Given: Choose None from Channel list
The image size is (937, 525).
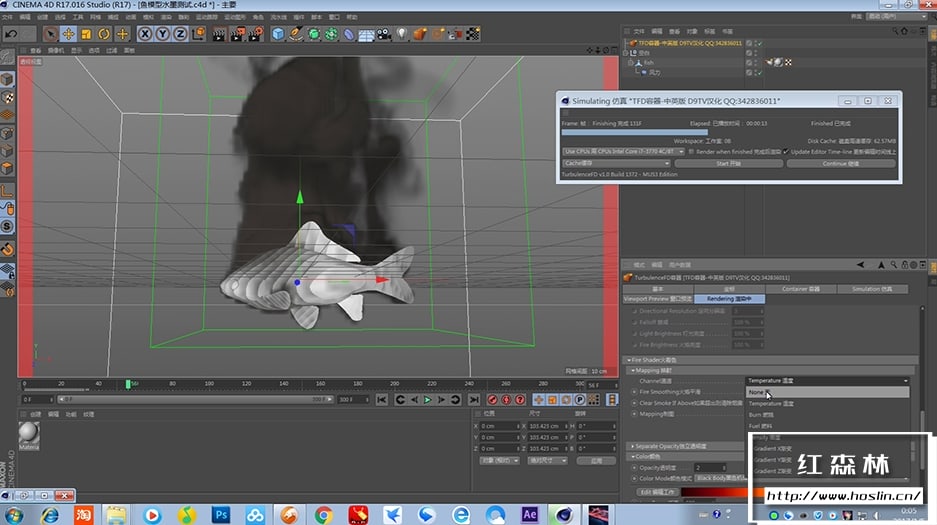Looking at the screenshot, I should click(828, 392).
